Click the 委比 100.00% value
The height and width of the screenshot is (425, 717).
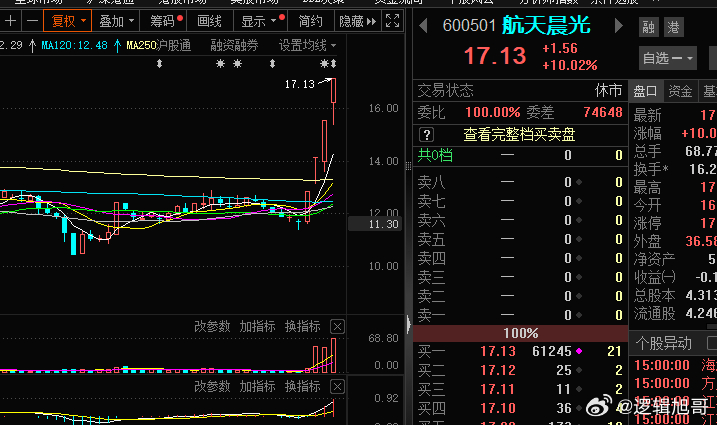click(492, 112)
